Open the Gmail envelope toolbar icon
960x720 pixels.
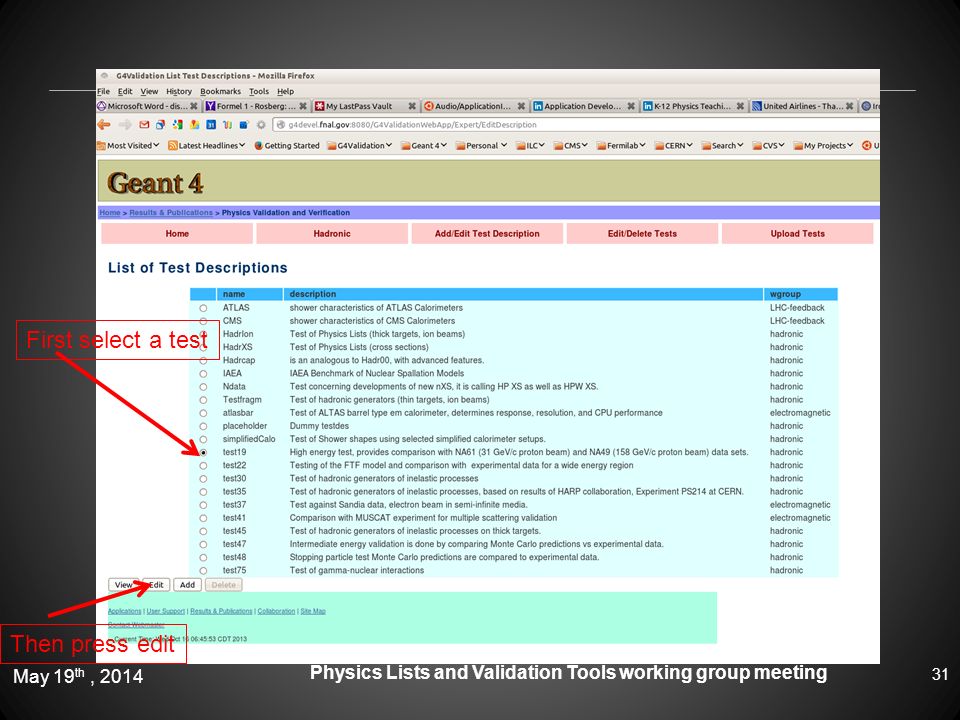click(144, 125)
